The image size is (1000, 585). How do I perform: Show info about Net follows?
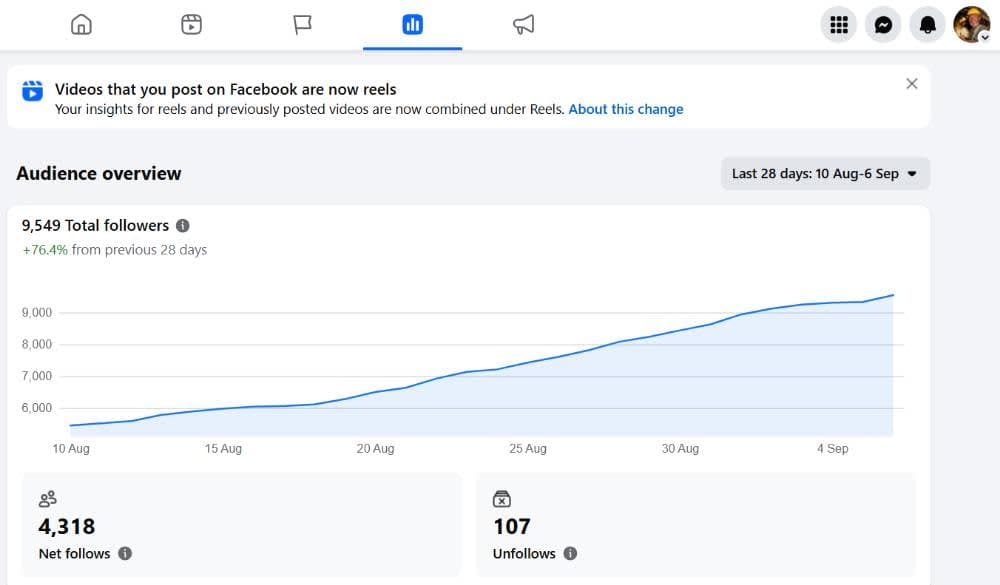[x=125, y=554]
